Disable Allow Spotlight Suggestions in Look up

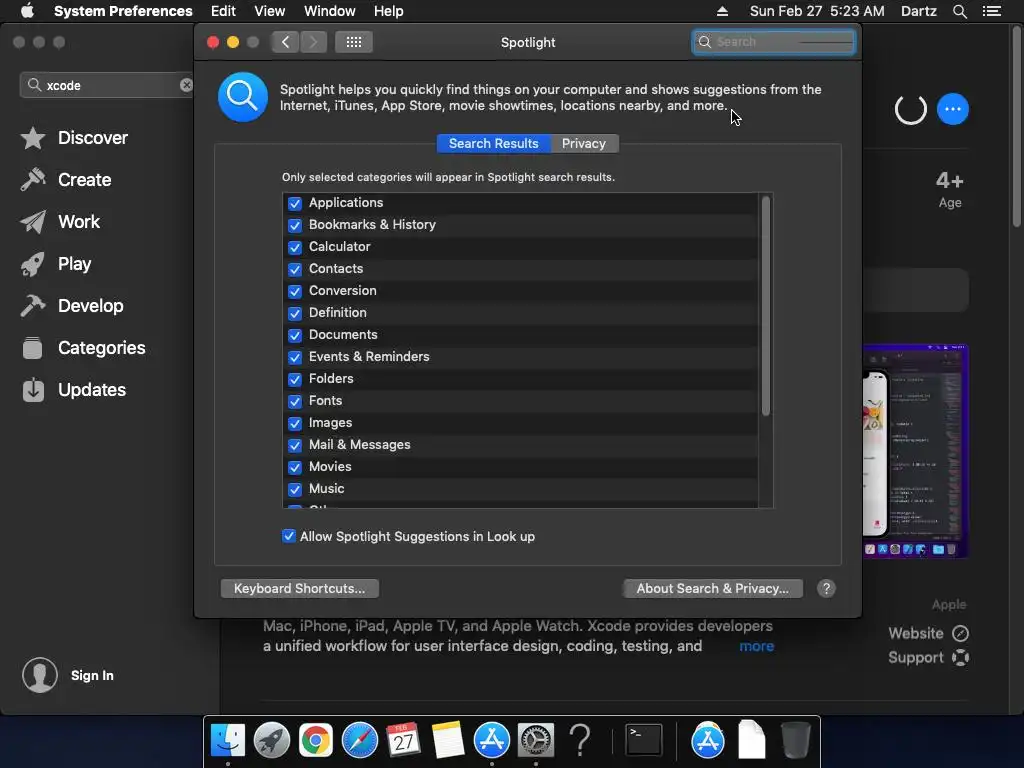pos(289,536)
